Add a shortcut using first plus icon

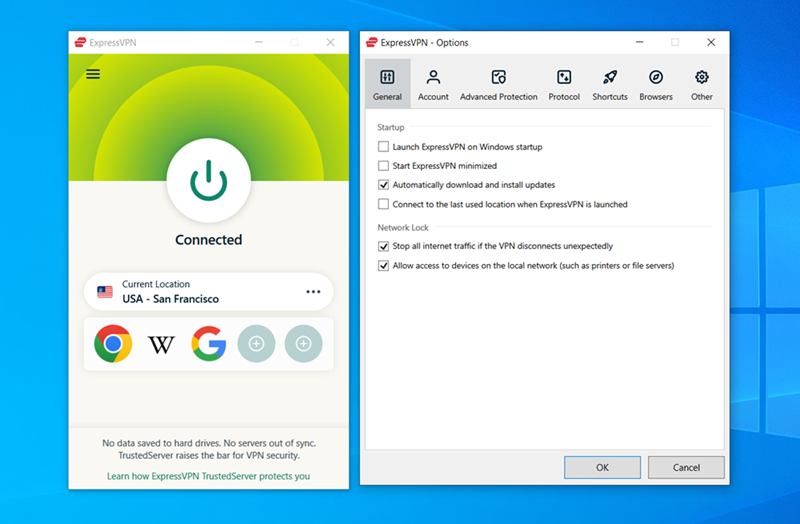[256, 344]
